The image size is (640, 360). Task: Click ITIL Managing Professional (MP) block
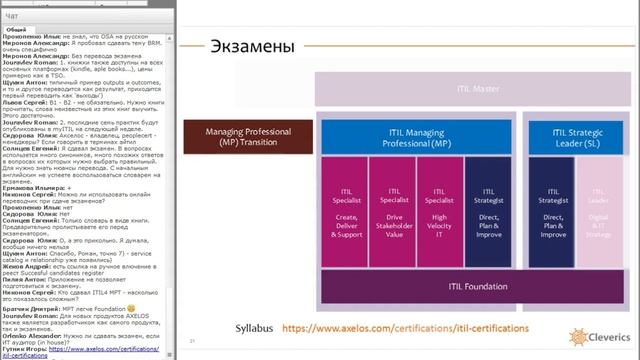pyautogui.click(x=416, y=138)
